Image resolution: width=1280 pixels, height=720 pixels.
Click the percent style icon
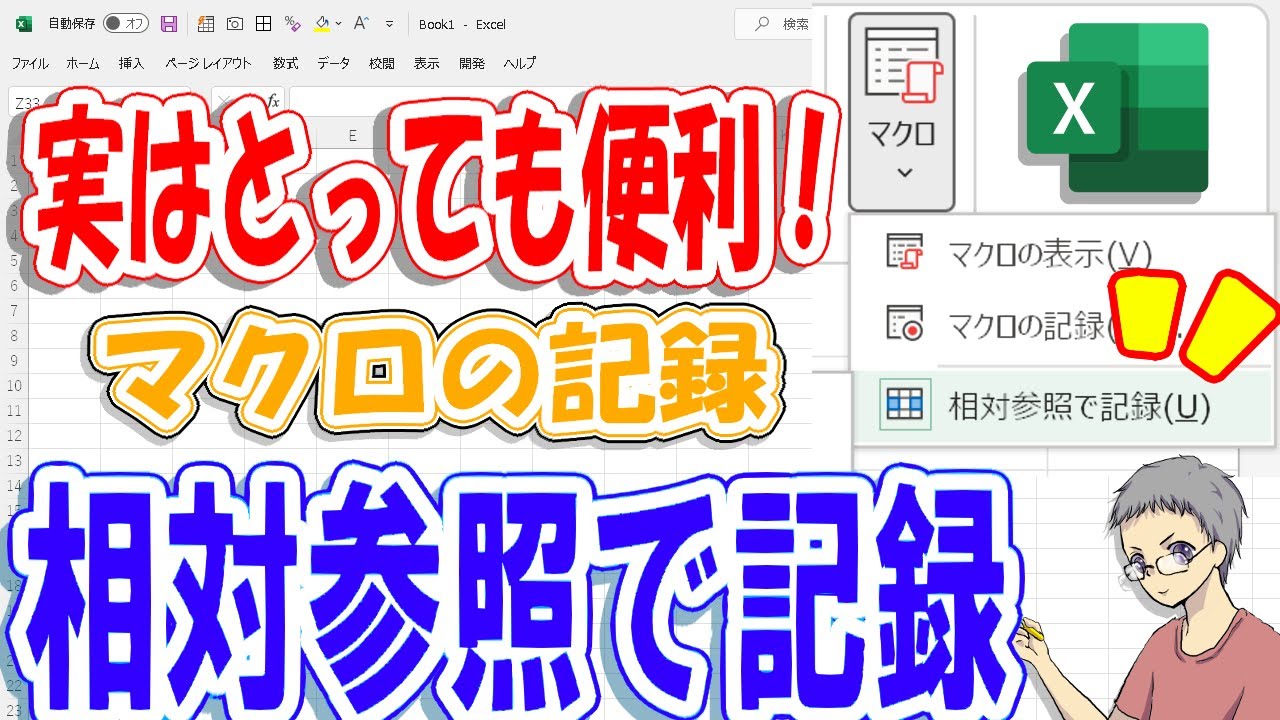click(292, 24)
